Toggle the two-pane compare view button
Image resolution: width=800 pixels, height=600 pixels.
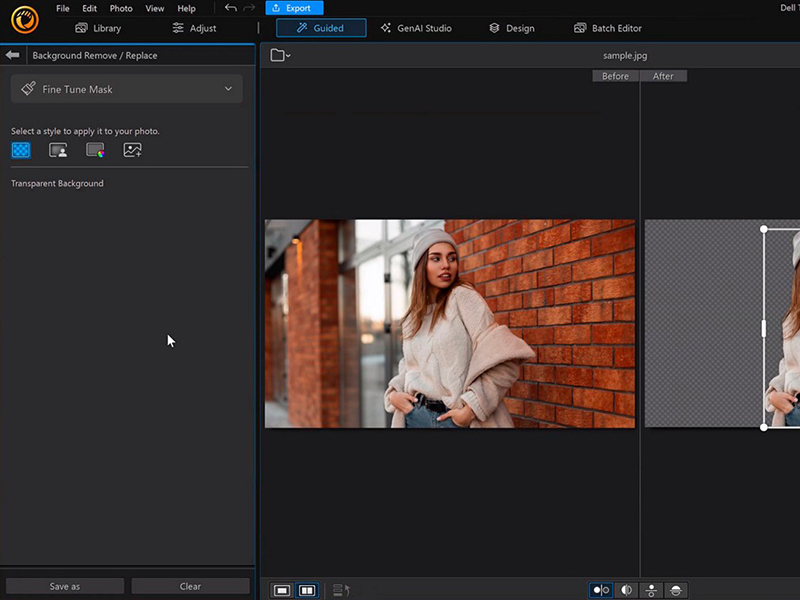pos(307,590)
